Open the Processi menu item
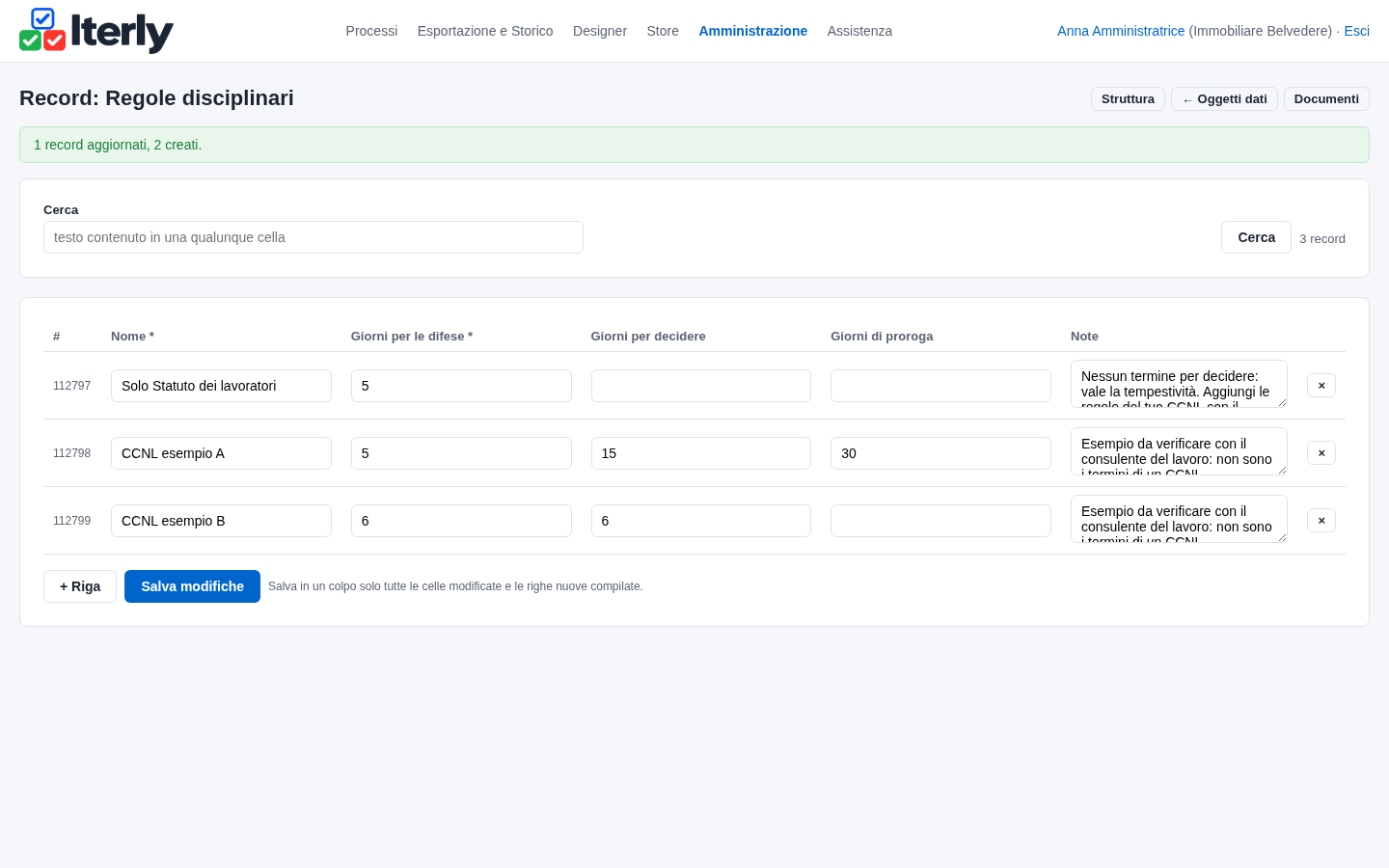 371,31
